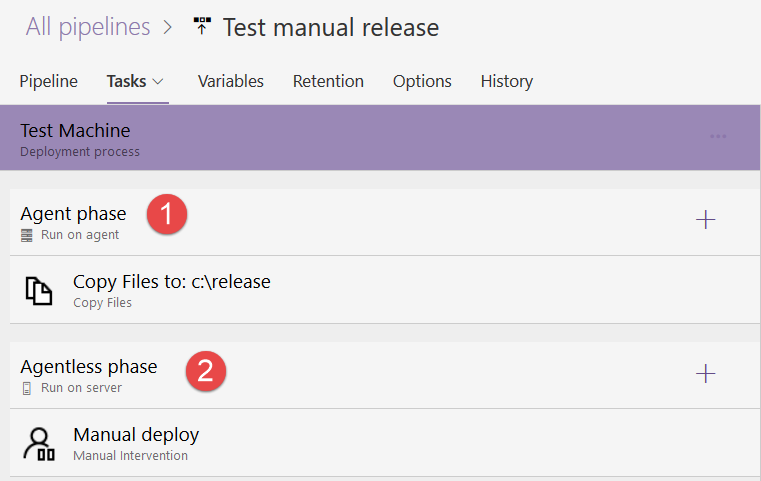Switch to the Variables tab
Image resolution: width=761 pixels, height=481 pixels.
pos(231,81)
